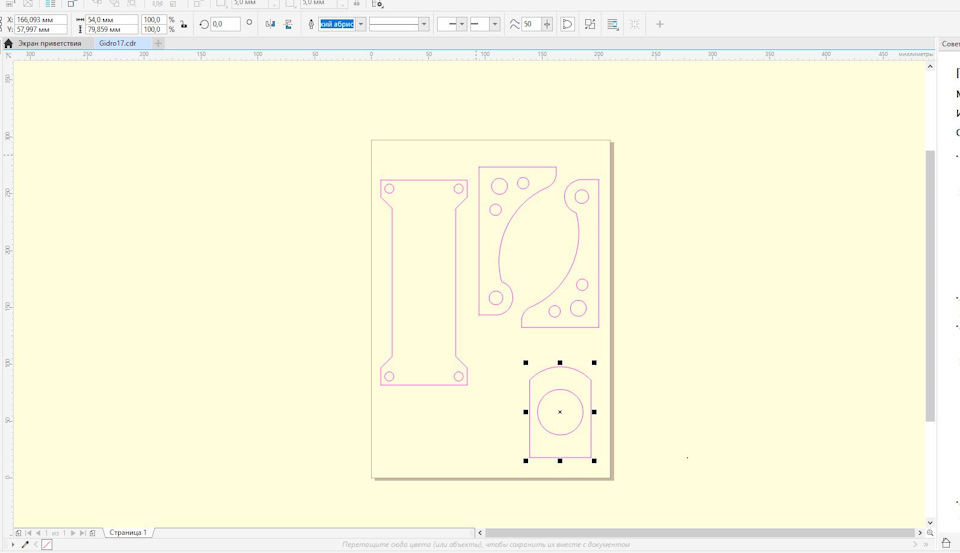The height and width of the screenshot is (553, 960).
Task: Click the horizontal scrollbar left arrow
Action: point(480,533)
